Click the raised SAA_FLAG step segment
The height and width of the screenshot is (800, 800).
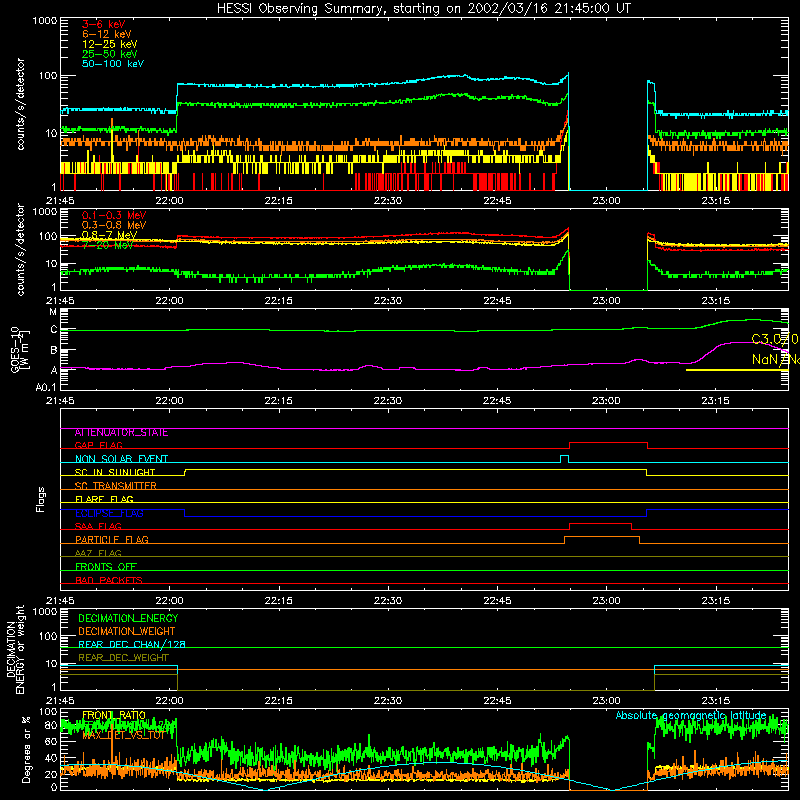[x=601, y=523]
